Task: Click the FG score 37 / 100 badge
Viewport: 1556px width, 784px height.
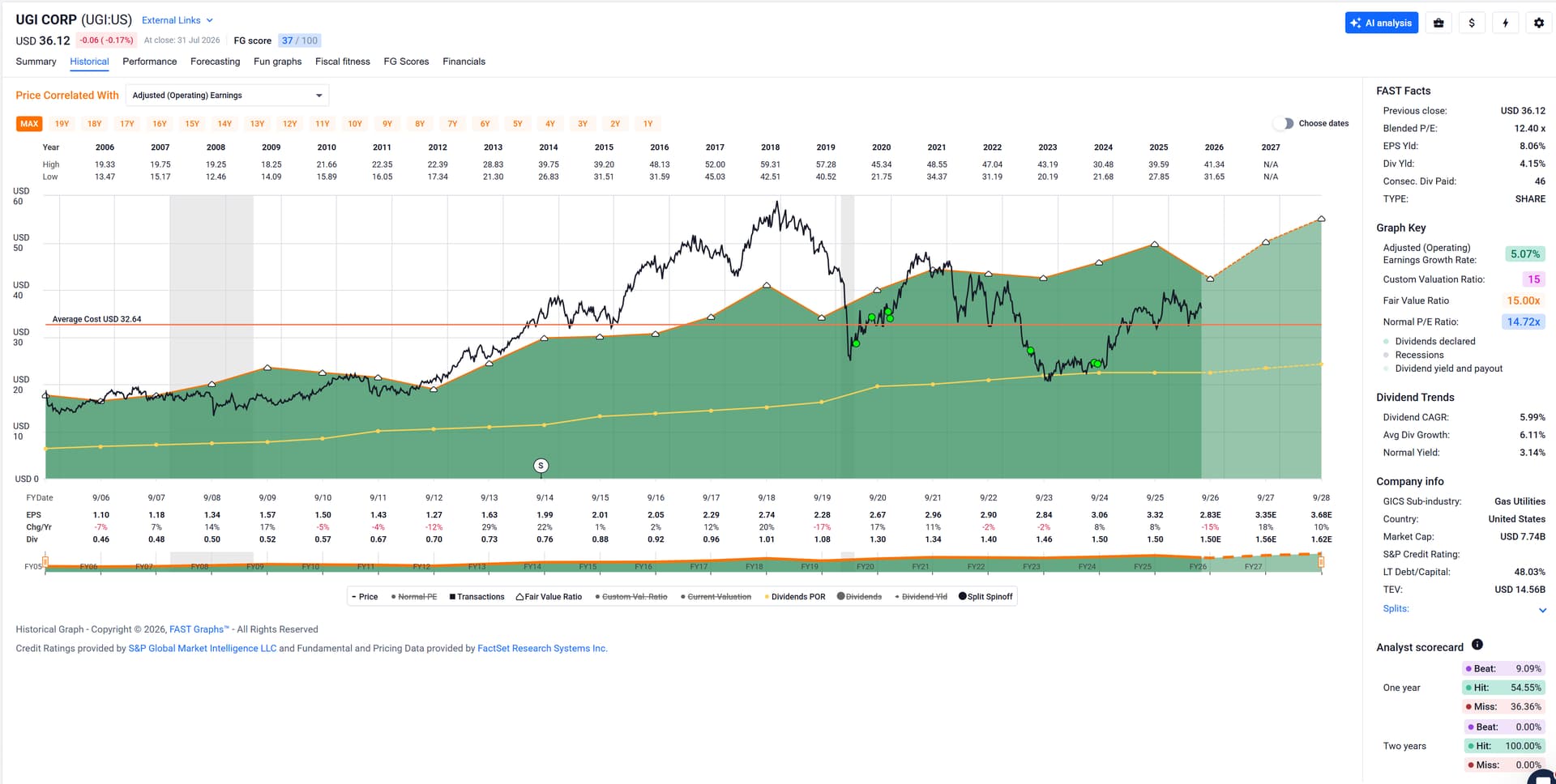Action: pos(299,40)
